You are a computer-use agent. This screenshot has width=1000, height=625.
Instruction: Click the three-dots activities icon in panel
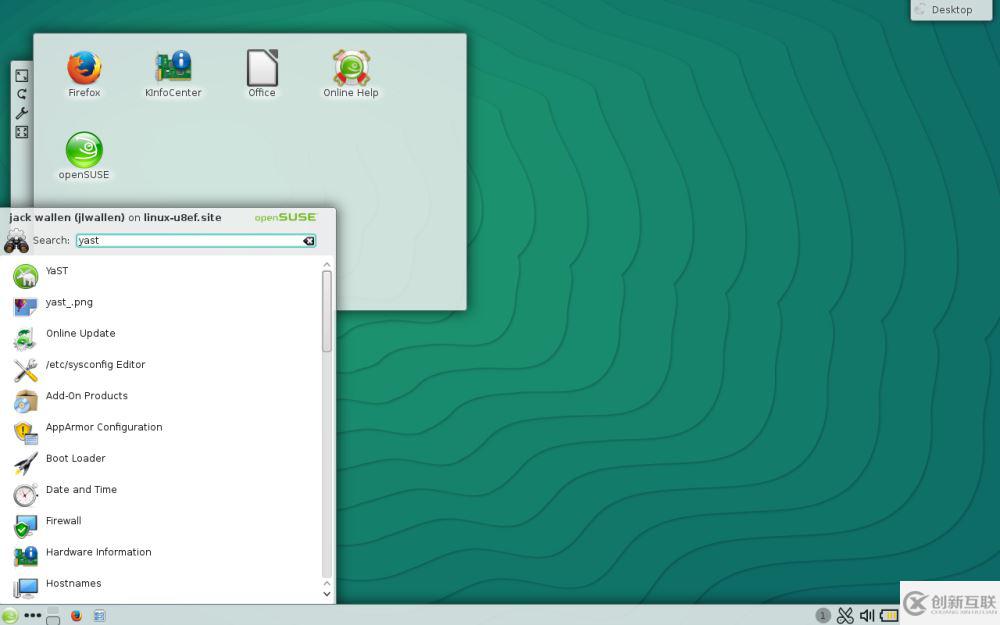pos(33,615)
